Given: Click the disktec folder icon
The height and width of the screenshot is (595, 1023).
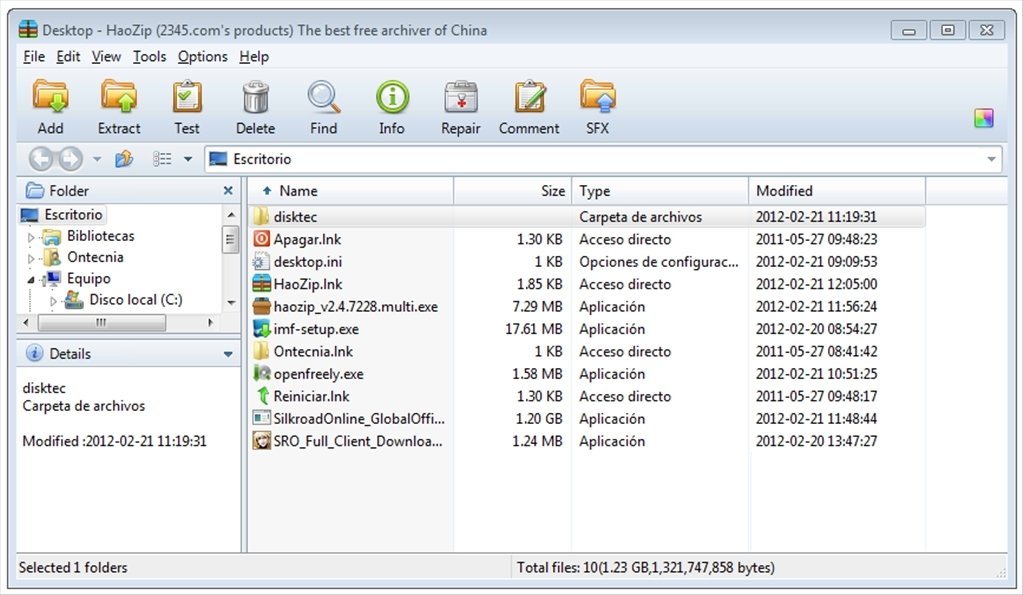Looking at the screenshot, I should (262, 217).
